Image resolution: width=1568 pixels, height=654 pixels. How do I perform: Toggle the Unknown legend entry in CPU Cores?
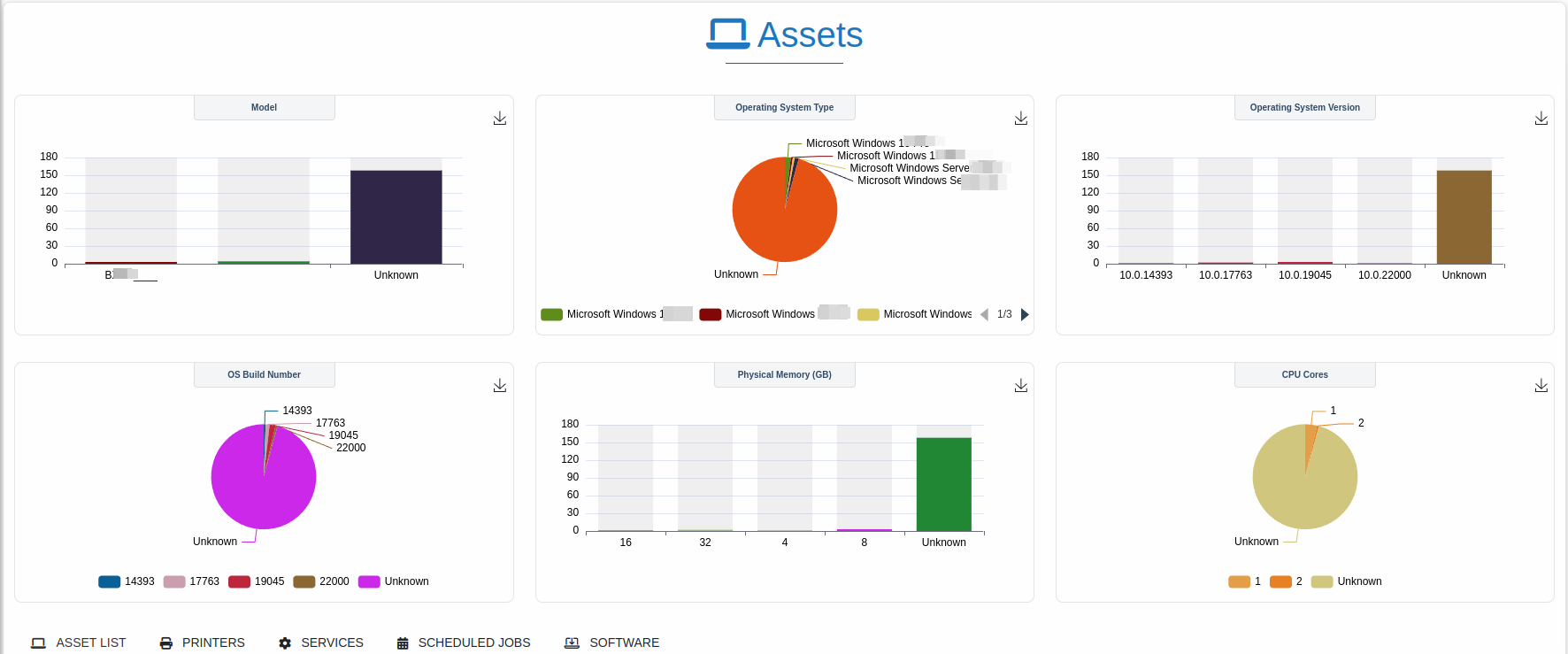(1347, 581)
